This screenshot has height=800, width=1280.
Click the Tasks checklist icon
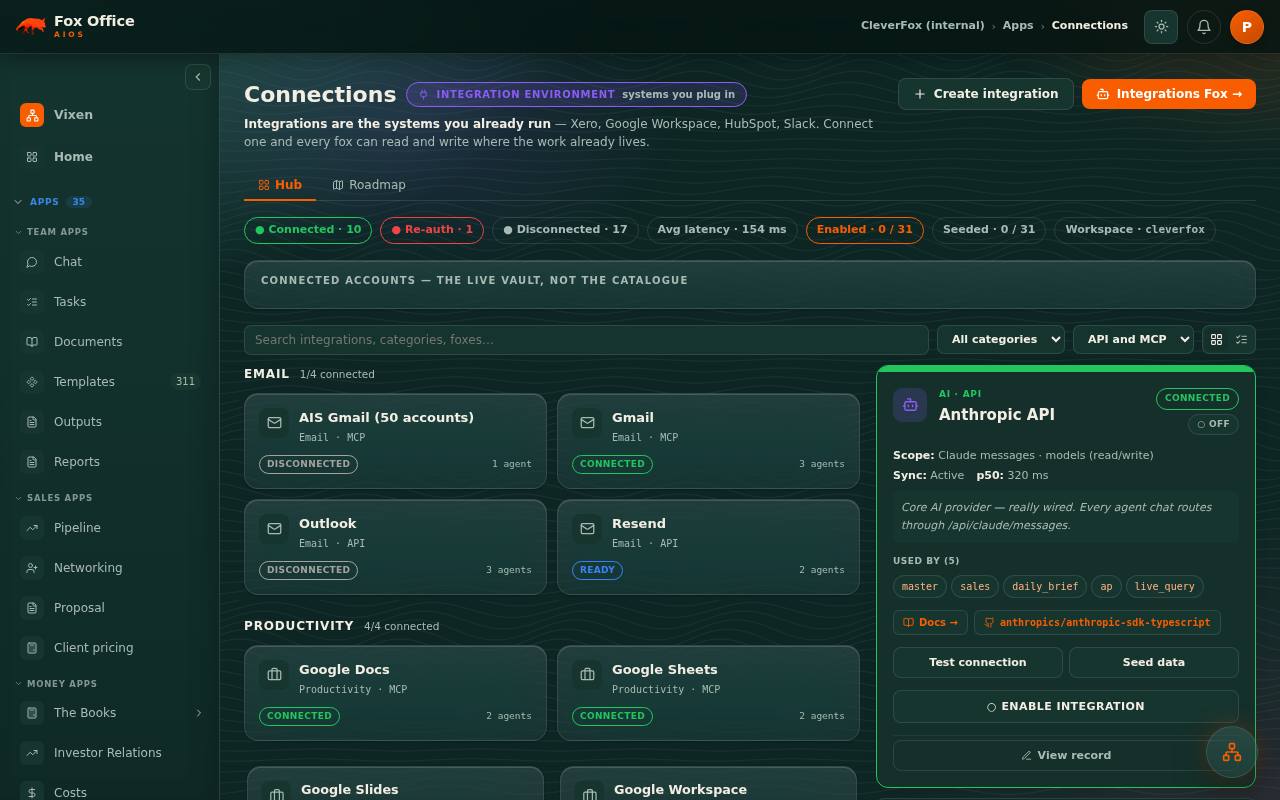tap(32, 302)
